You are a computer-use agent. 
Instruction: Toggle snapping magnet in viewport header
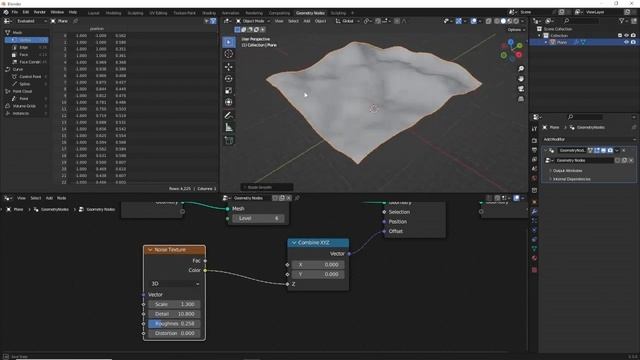tap(378, 21)
